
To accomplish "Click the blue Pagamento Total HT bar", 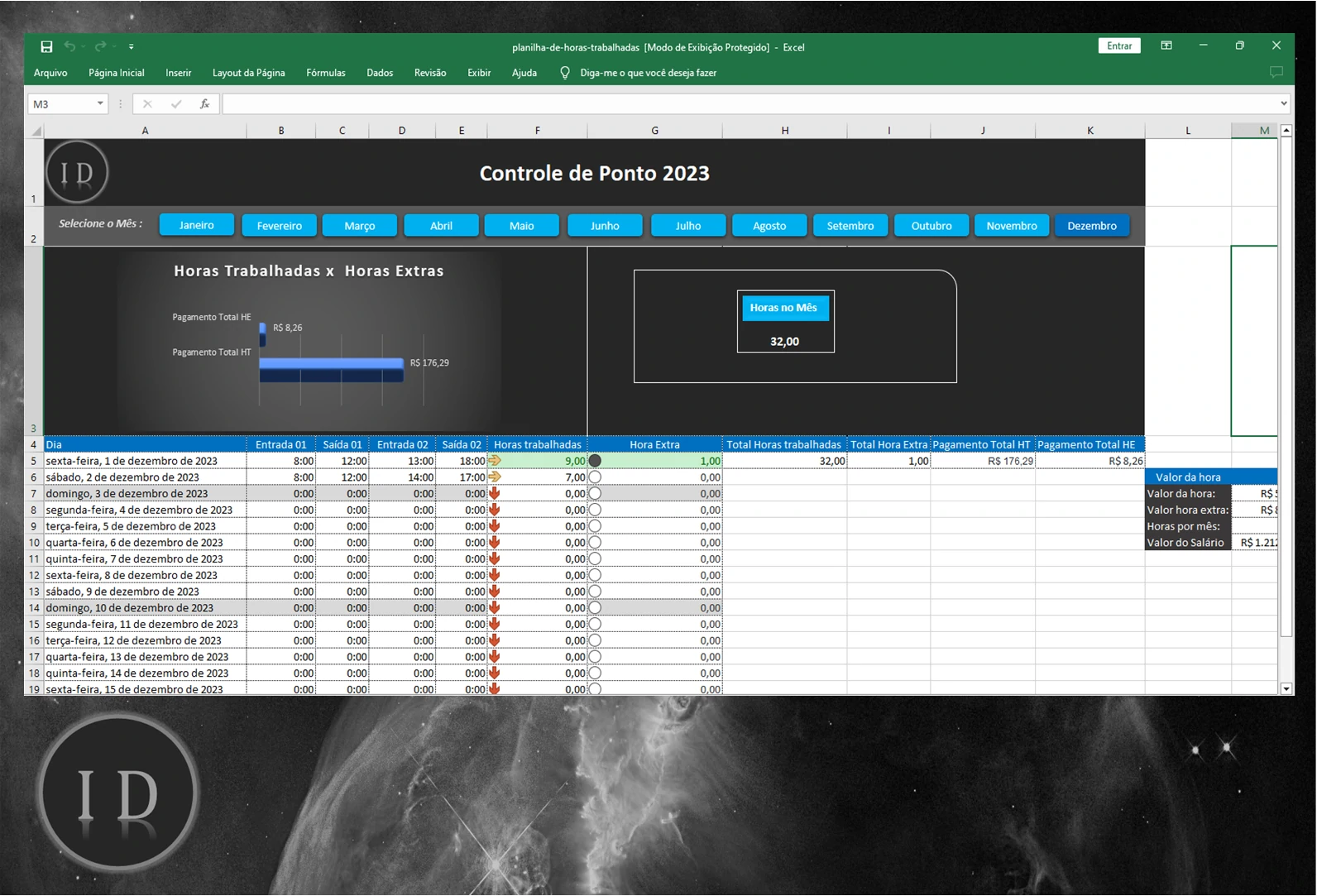I will click(x=331, y=363).
